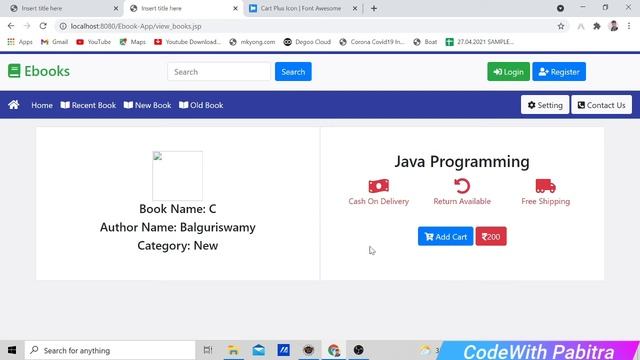The image size is (640, 360).
Task: Open the Home nav link
Action: click(x=42, y=105)
